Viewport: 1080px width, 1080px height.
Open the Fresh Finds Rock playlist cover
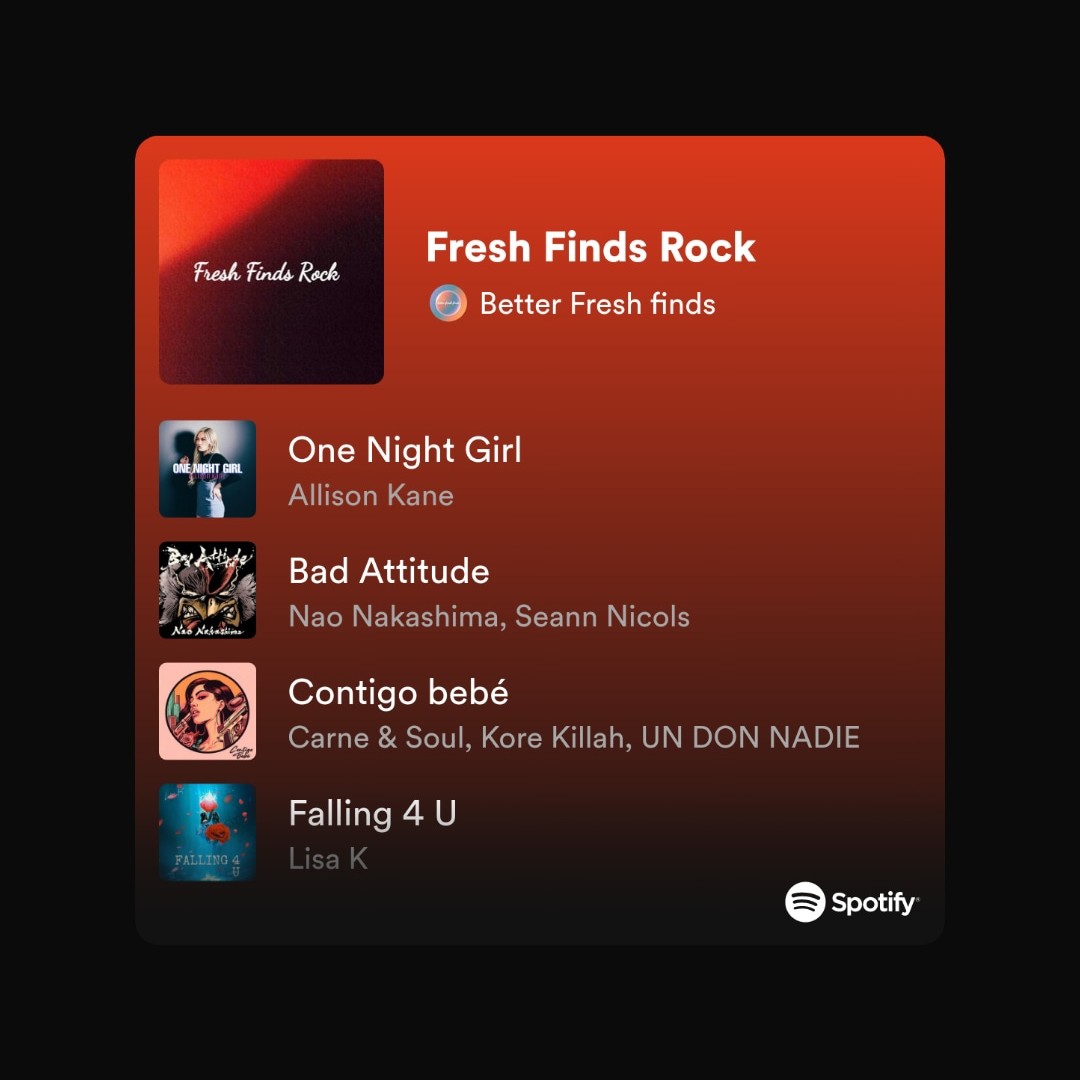[x=271, y=271]
